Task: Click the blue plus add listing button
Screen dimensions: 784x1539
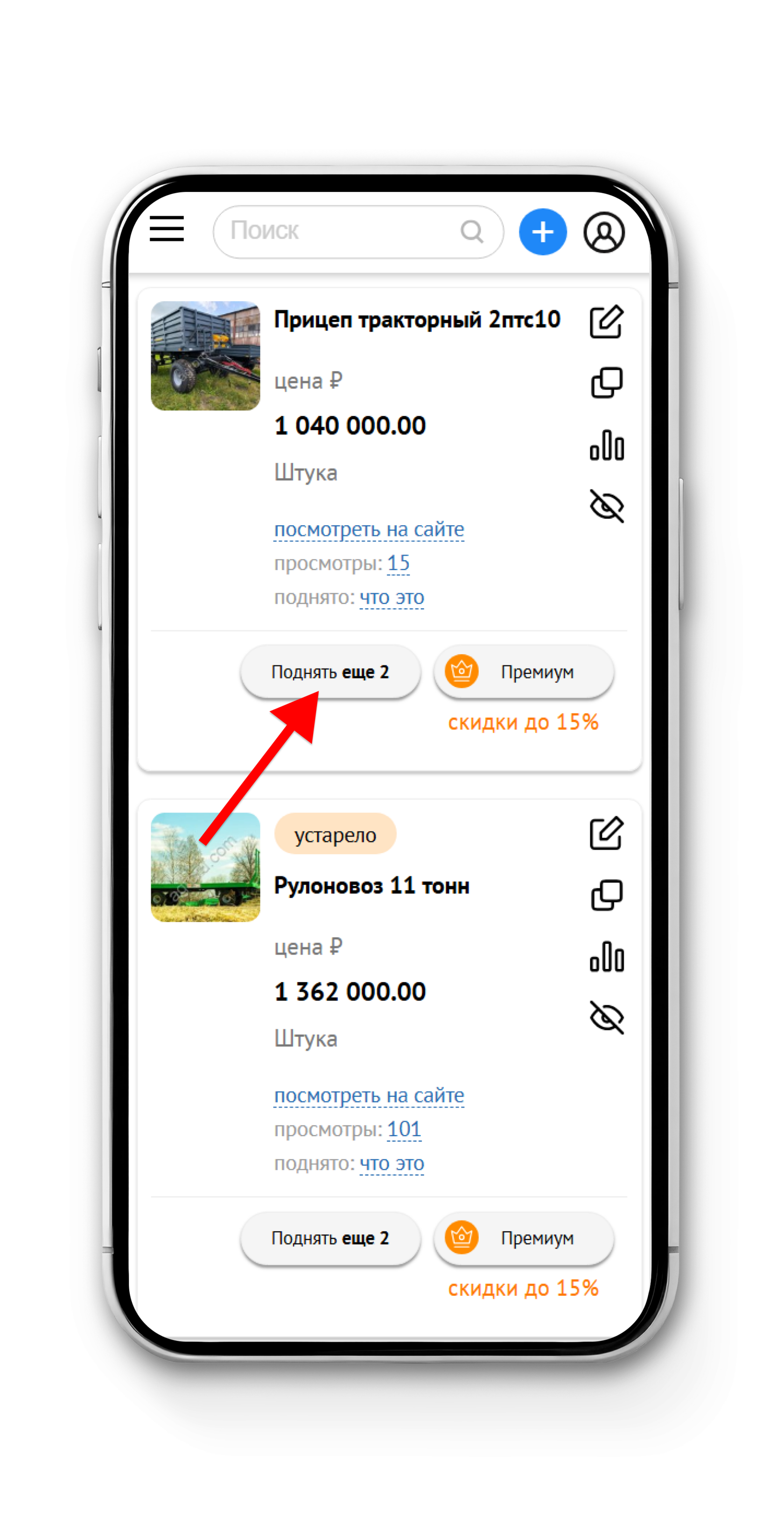Action: (543, 232)
